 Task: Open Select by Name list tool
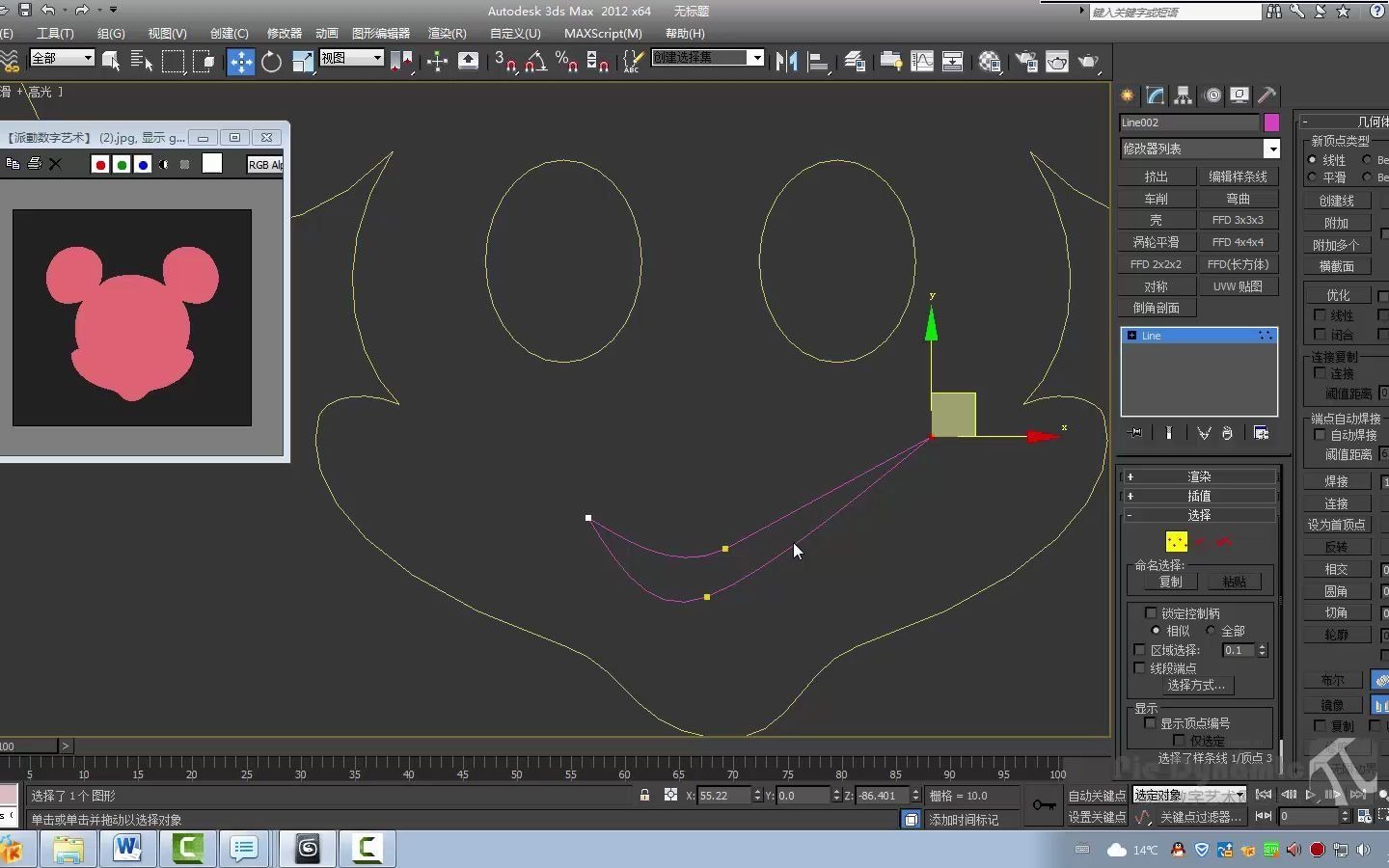point(141,62)
